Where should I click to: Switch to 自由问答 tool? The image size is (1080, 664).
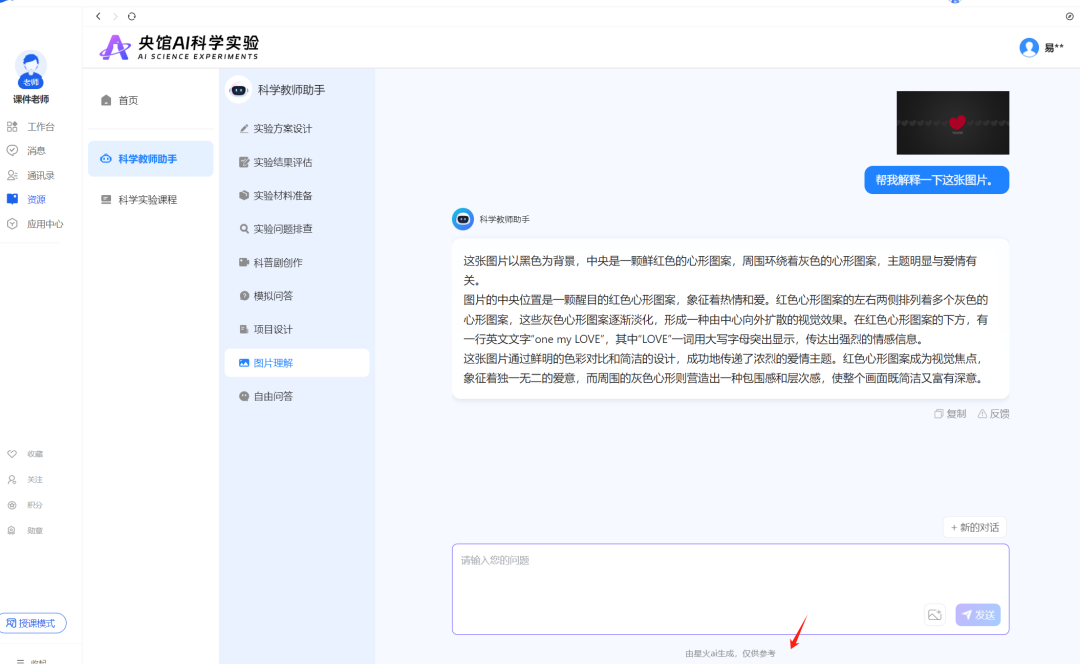click(x=272, y=396)
